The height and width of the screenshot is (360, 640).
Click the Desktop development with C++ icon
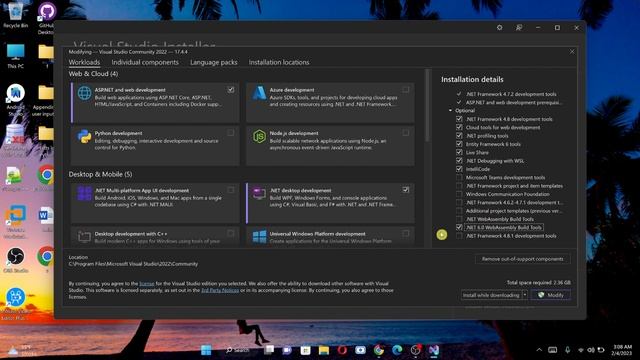coord(84,237)
